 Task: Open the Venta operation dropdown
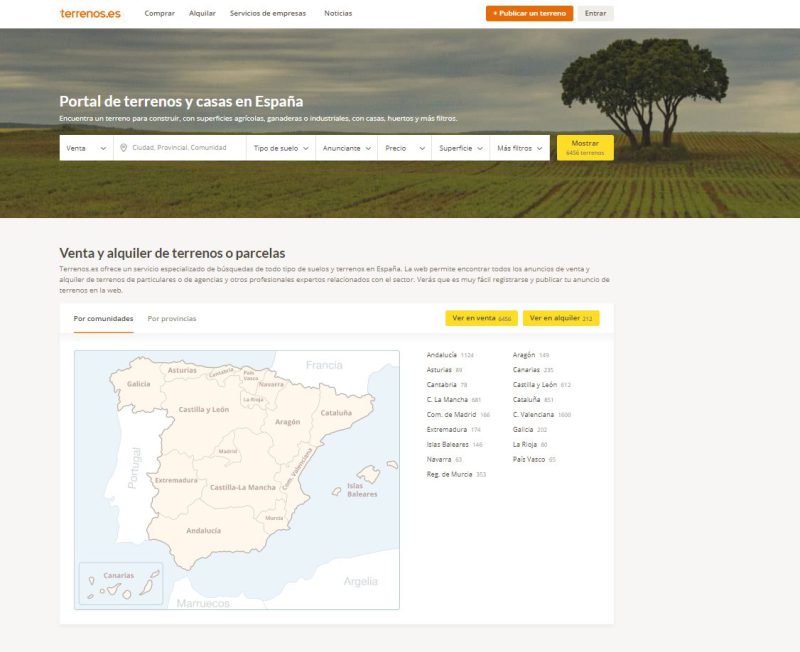(x=84, y=148)
